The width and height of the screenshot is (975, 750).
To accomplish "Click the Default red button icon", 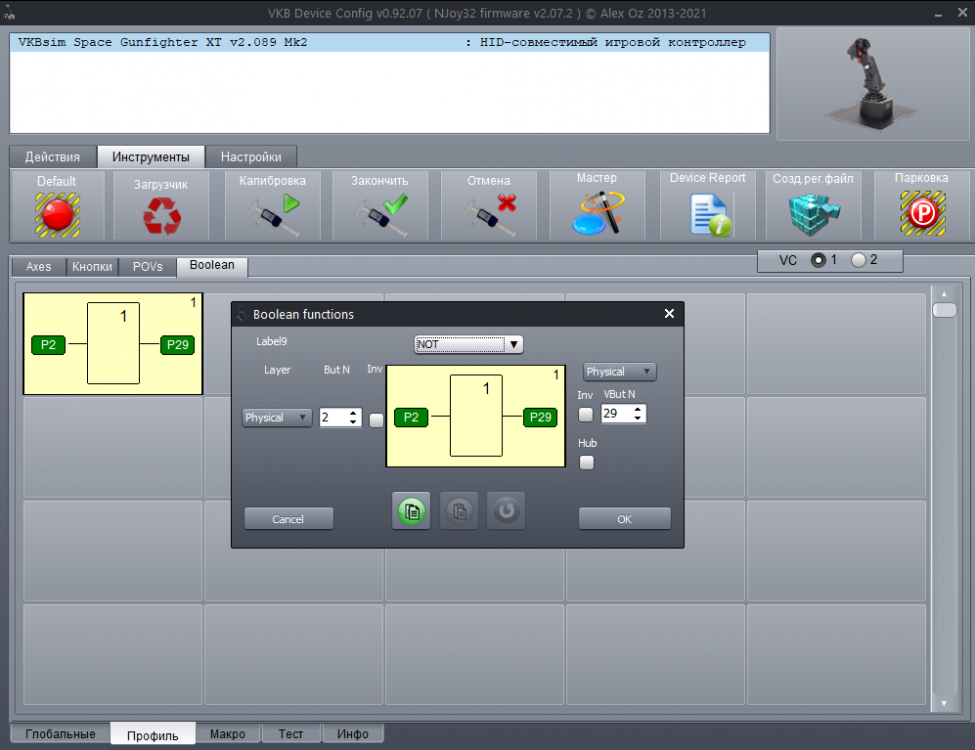I will point(57,215).
